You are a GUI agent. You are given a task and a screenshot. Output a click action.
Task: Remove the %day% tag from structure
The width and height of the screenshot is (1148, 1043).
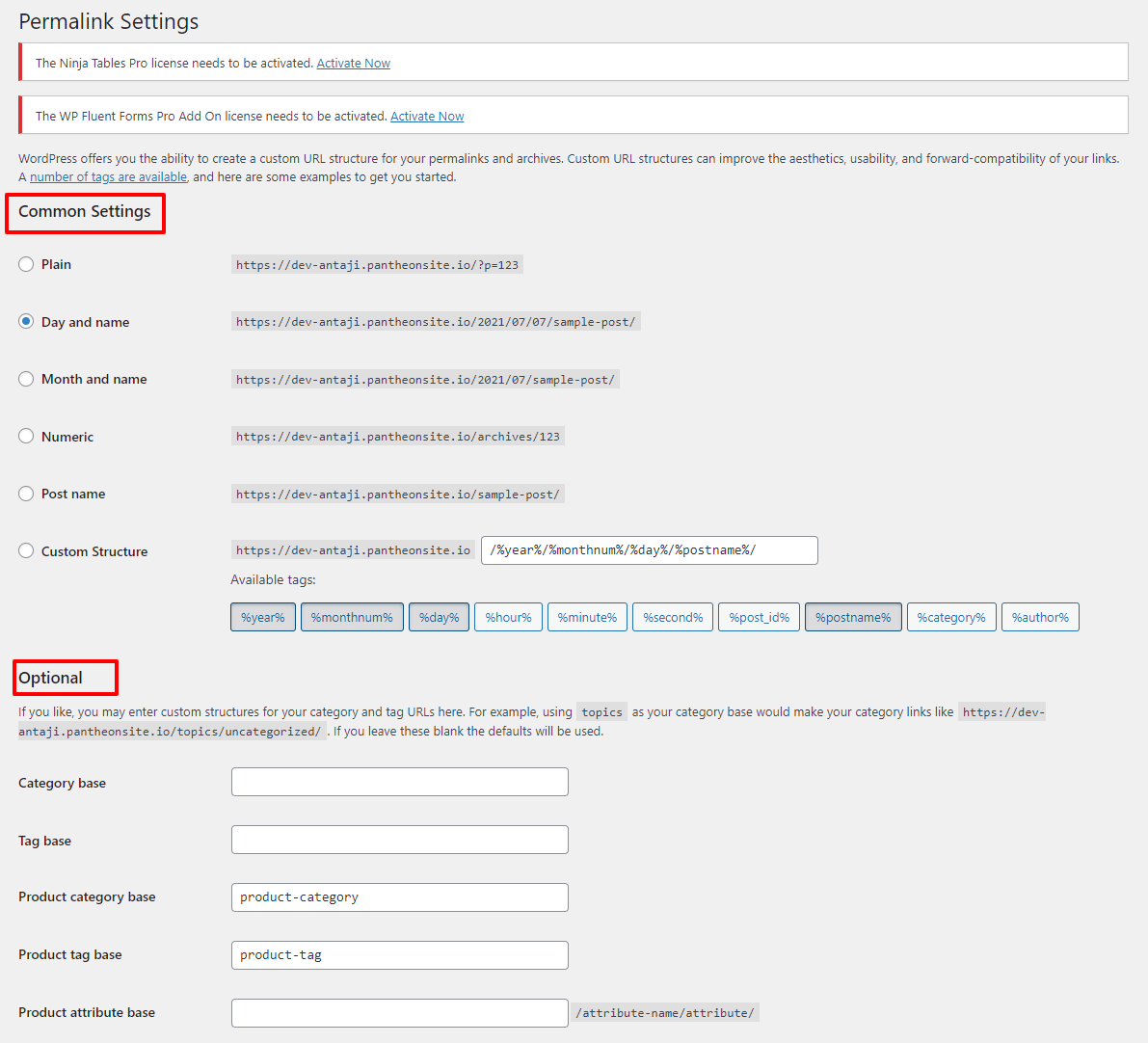[x=439, y=617]
